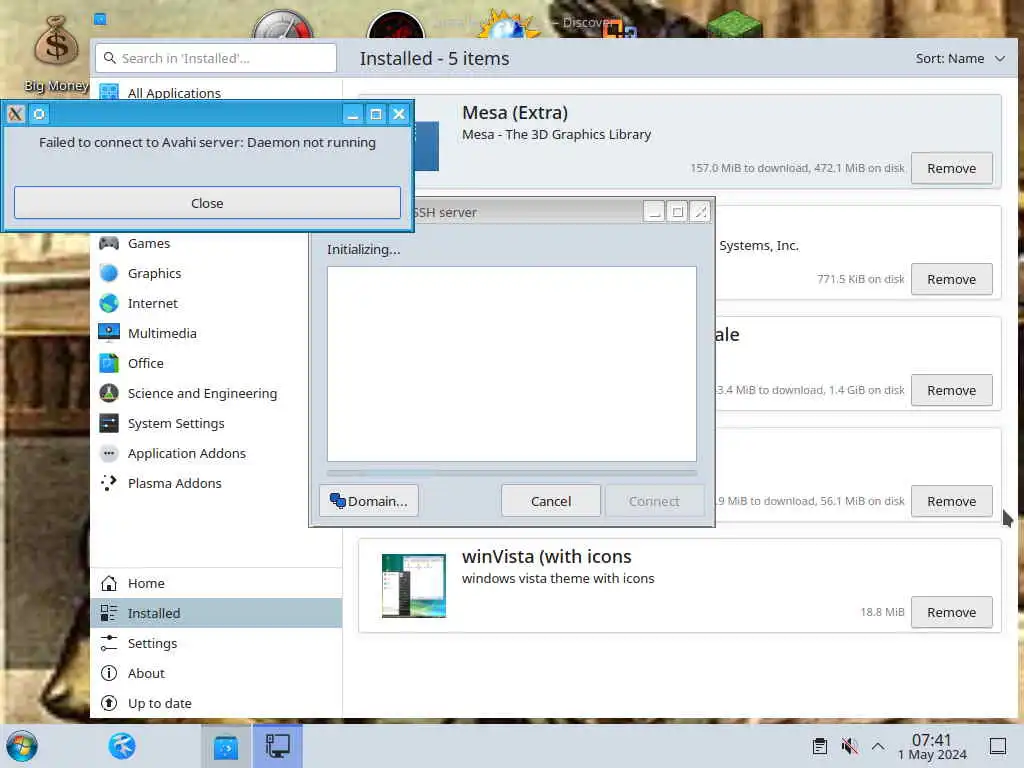Close the Avahi server error dialog

pos(207,203)
